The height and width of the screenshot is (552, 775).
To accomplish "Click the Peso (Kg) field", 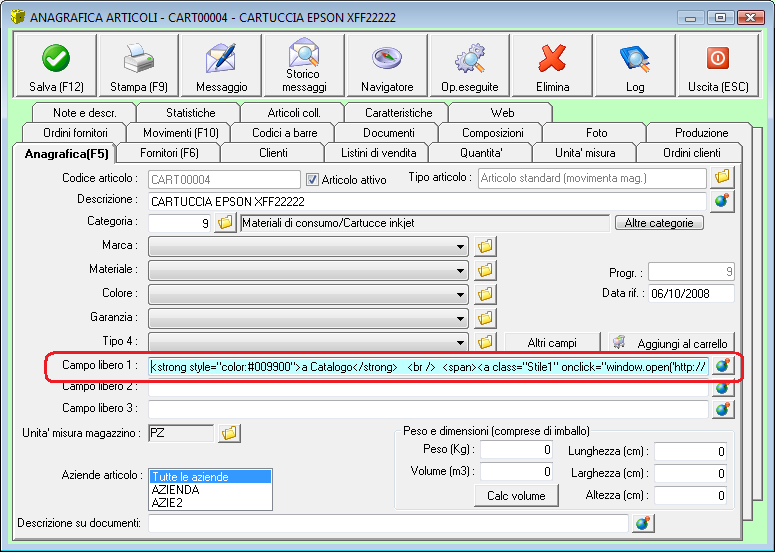I will pos(517,450).
